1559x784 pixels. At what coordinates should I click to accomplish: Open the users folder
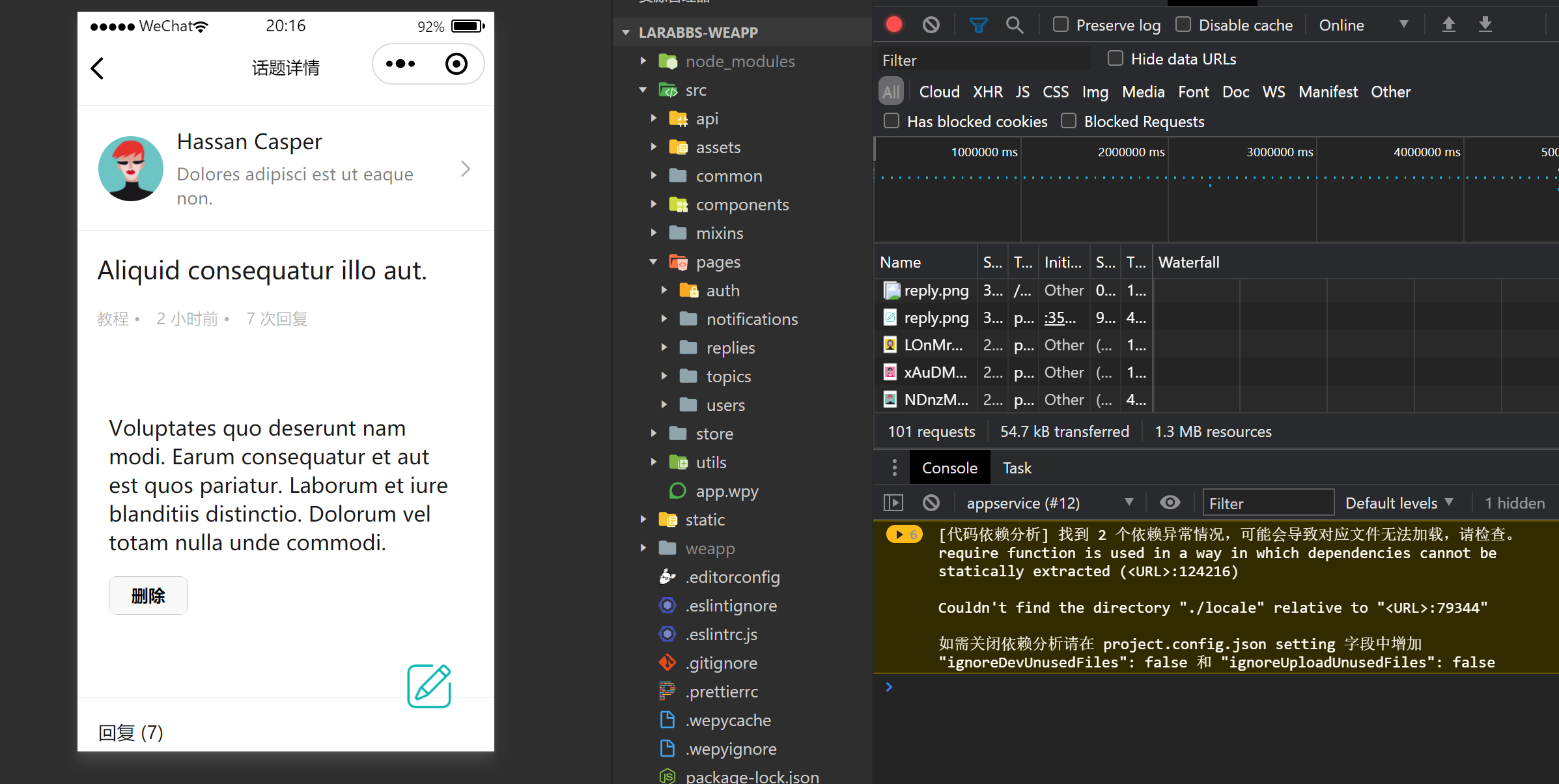pos(712,405)
